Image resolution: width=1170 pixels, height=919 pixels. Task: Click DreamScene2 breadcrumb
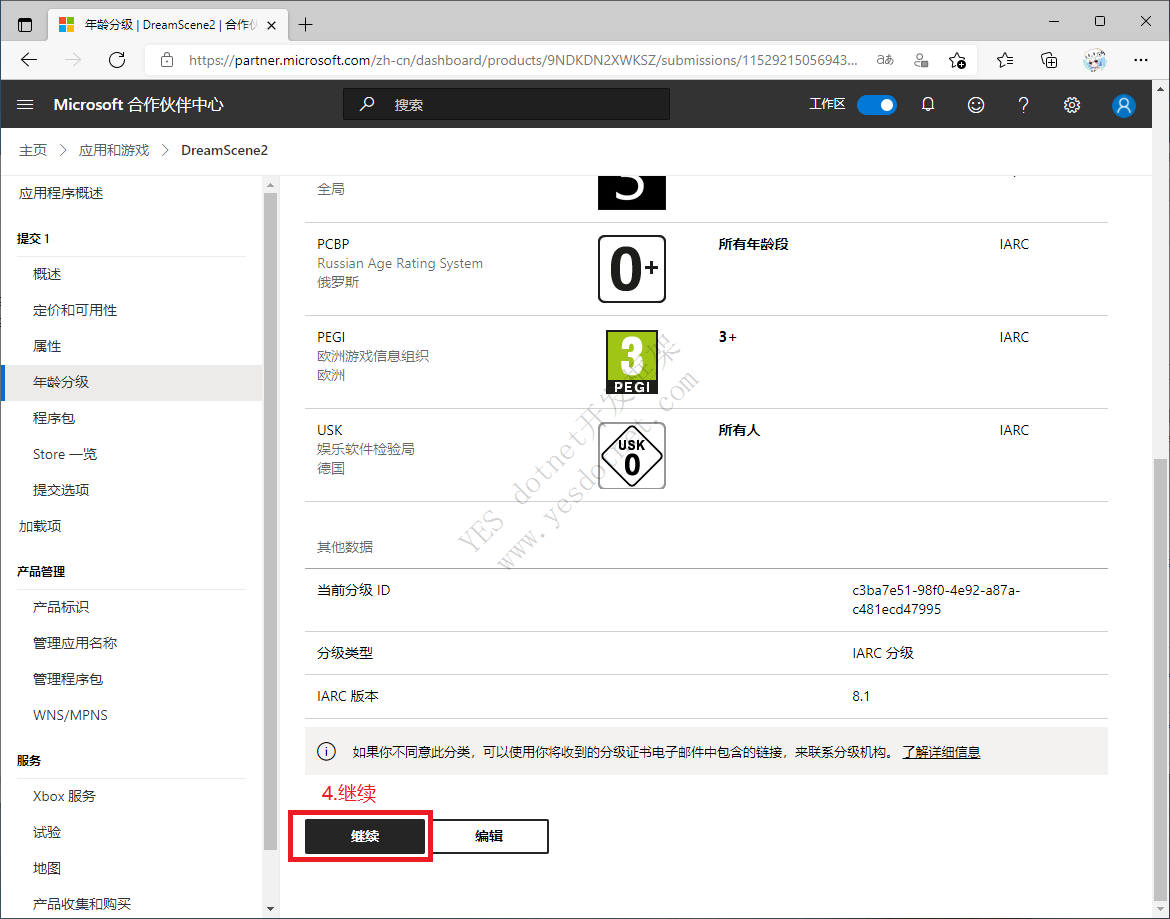pyautogui.click(x=224, y=150)
